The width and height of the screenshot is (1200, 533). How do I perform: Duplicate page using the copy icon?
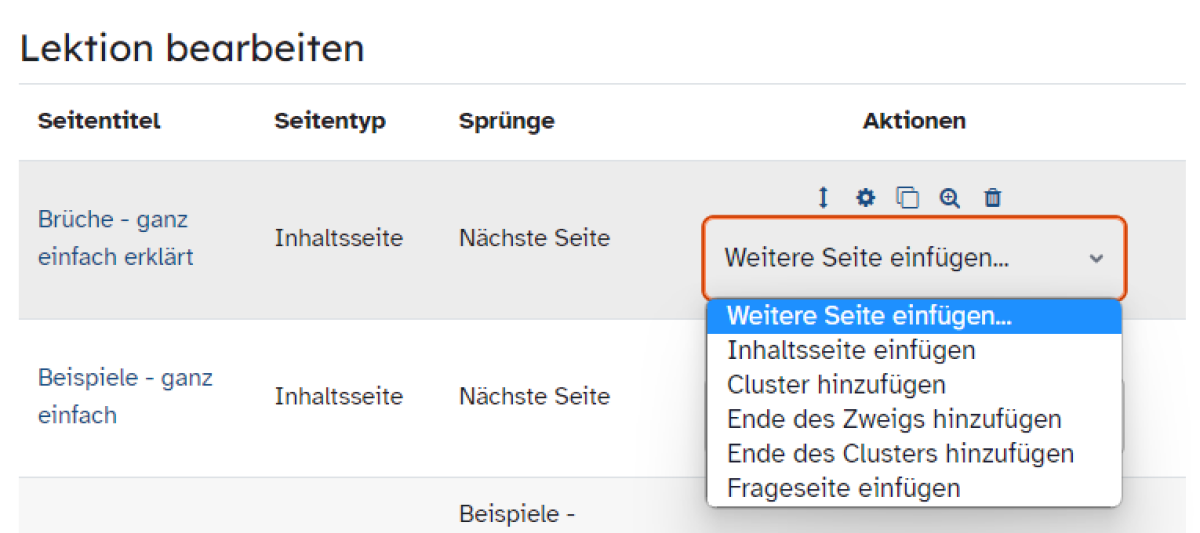coord(907,197)
